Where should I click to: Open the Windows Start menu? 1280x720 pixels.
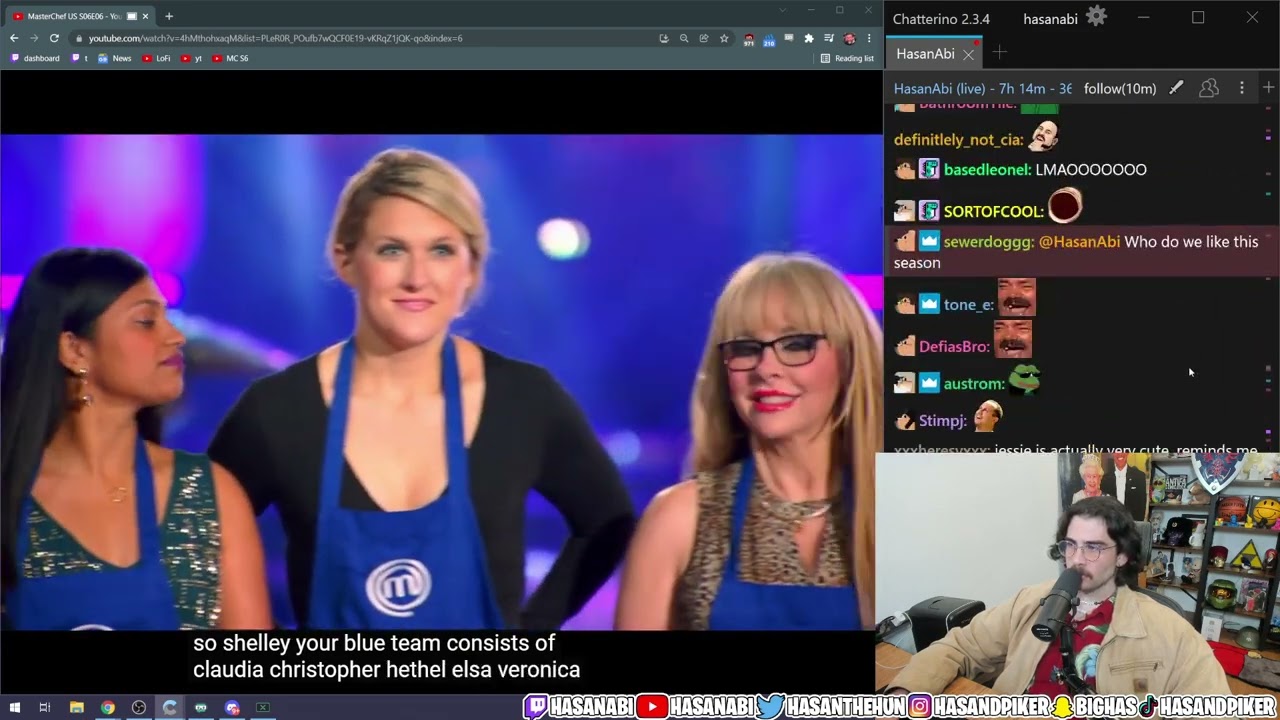[x=14, y=708]
